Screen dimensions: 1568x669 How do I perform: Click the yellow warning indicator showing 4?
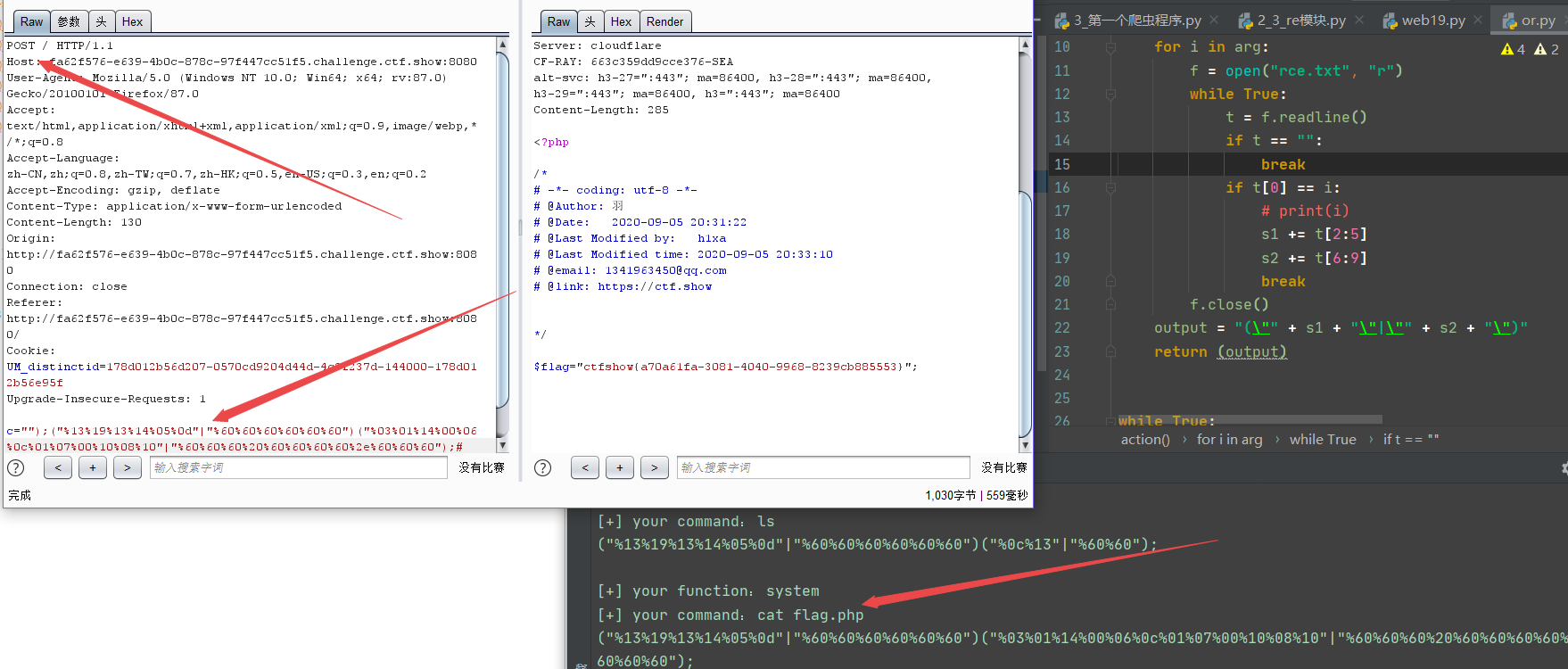(1514, 49)
